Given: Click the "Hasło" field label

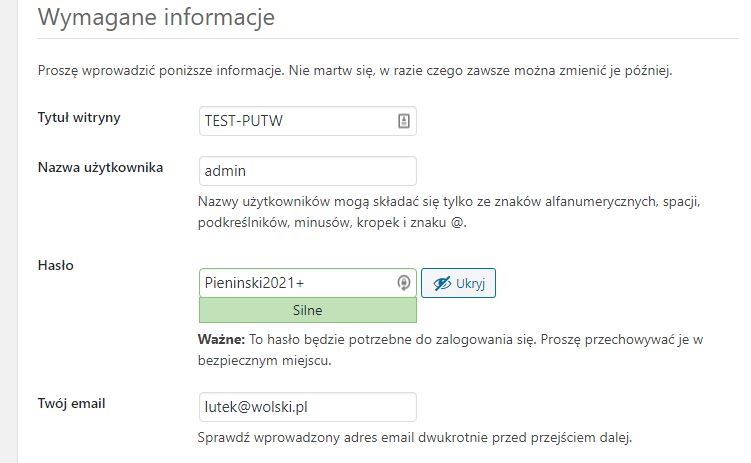Looking at the screenshot, I should [56, 265].
